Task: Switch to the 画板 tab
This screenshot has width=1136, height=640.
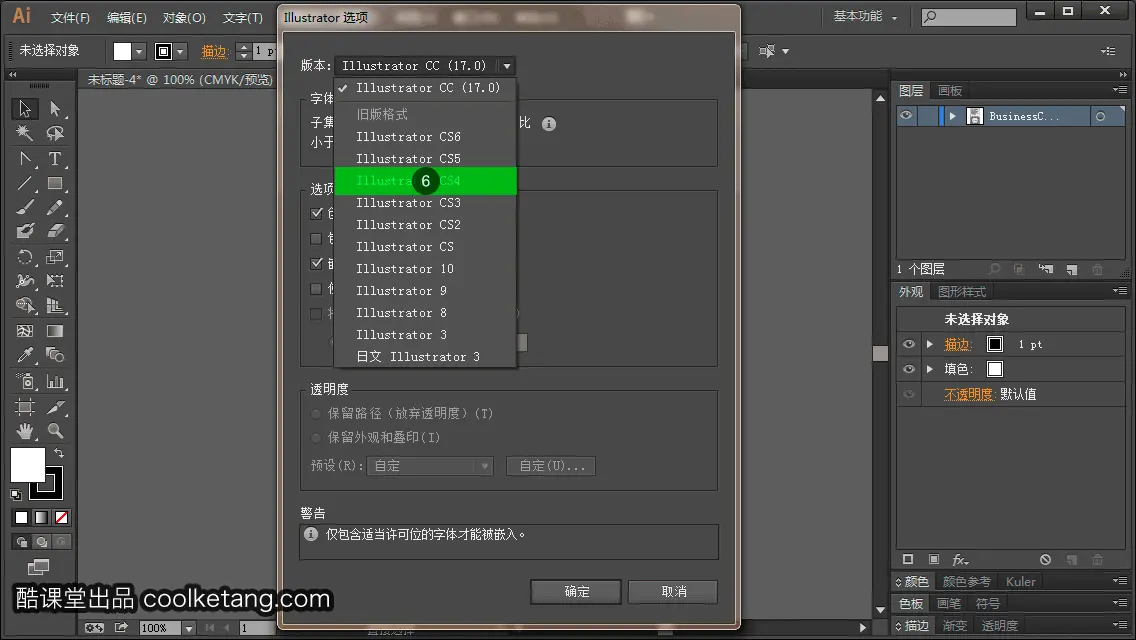Action: tap(949, 91)
